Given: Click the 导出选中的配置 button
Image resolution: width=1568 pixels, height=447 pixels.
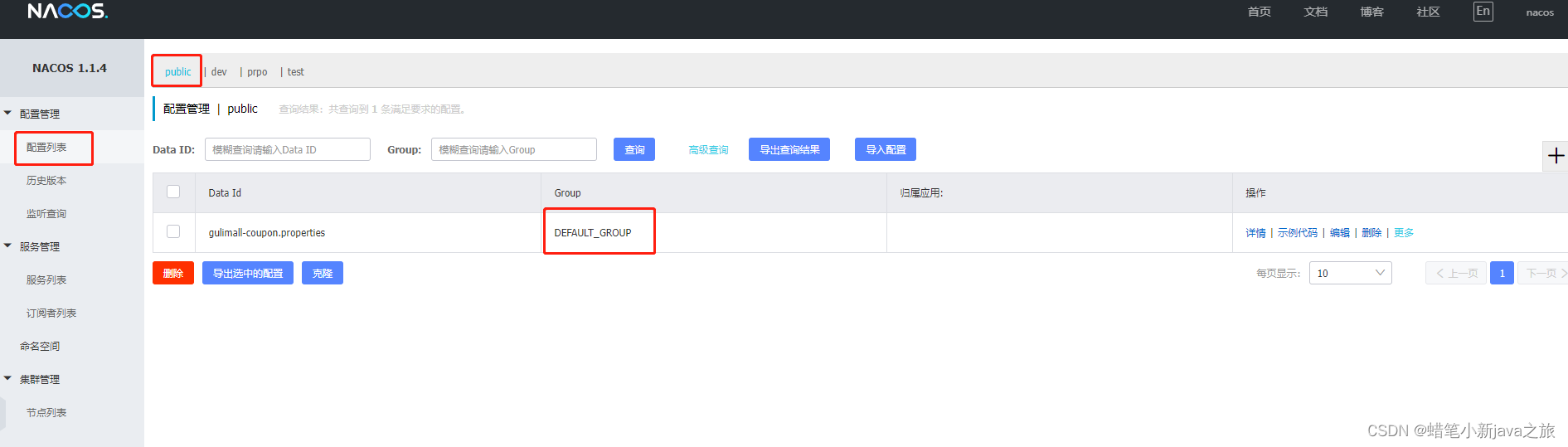Looking at the screenshot, I should click(248, 273).
